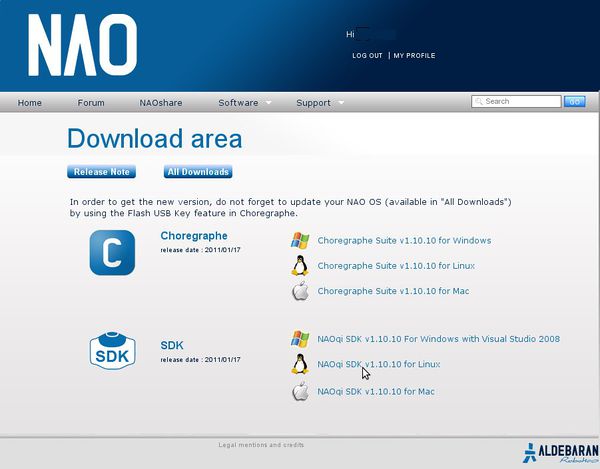600x469 pixels.
Task: Go to the NAOshare menu item
Action: pos(160,103)
